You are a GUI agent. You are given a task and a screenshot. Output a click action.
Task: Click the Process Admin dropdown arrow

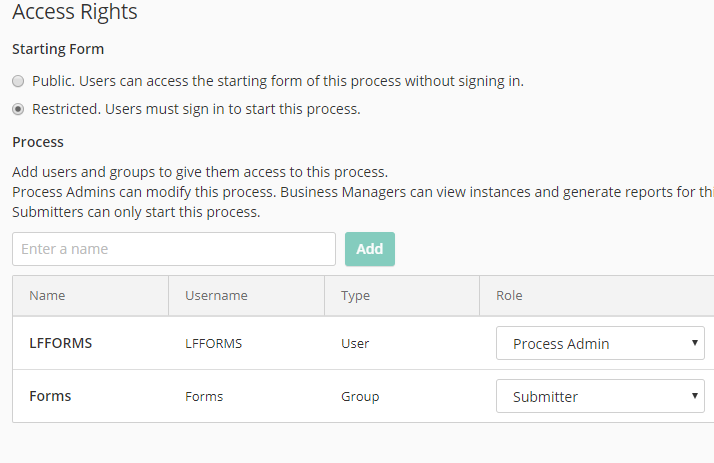coord(694,344)
